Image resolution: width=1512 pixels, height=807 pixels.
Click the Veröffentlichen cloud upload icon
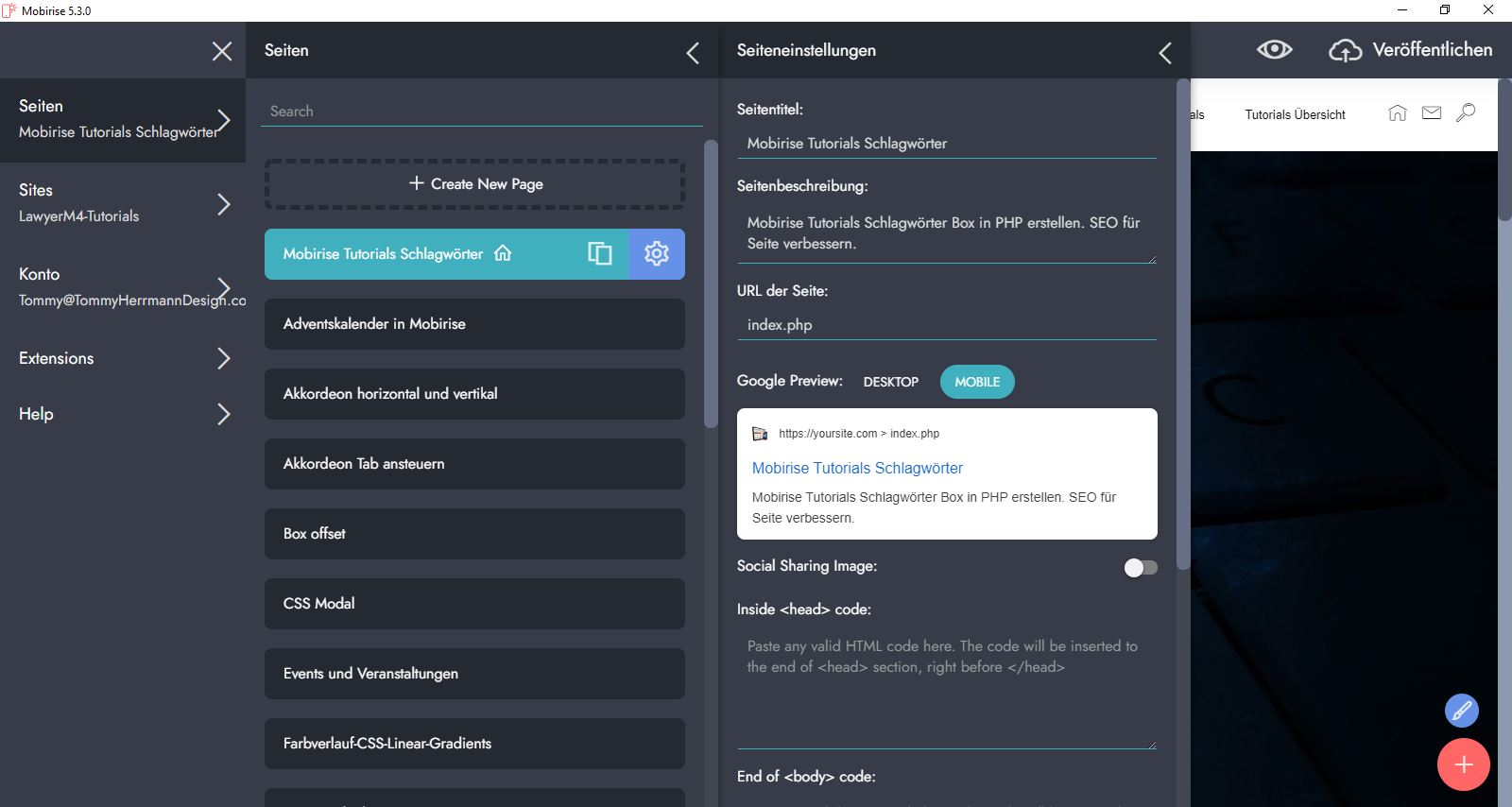pyautogui.click(x=1345, y=51)
